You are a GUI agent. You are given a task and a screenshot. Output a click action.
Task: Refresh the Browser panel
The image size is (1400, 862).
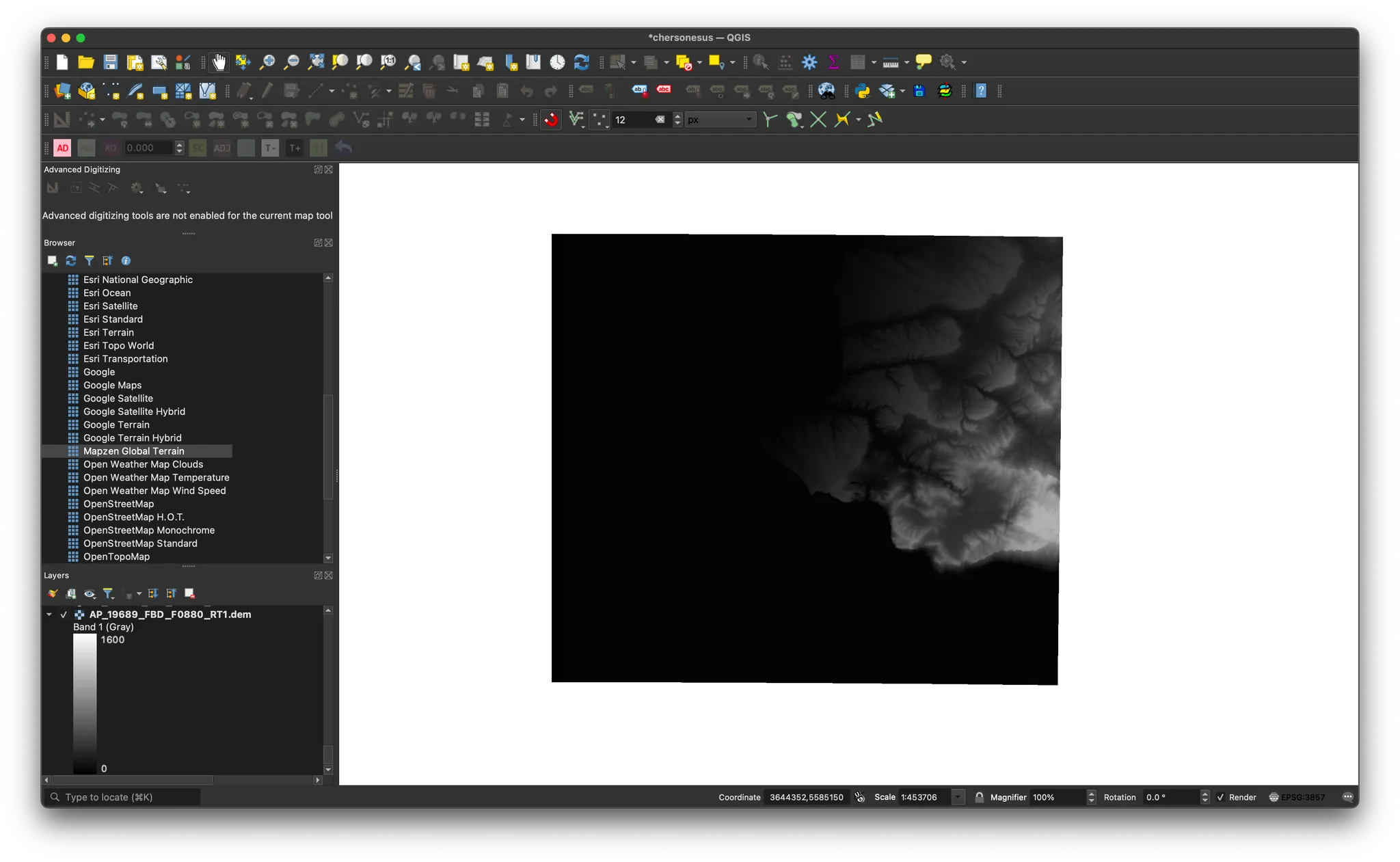[70, 260]
